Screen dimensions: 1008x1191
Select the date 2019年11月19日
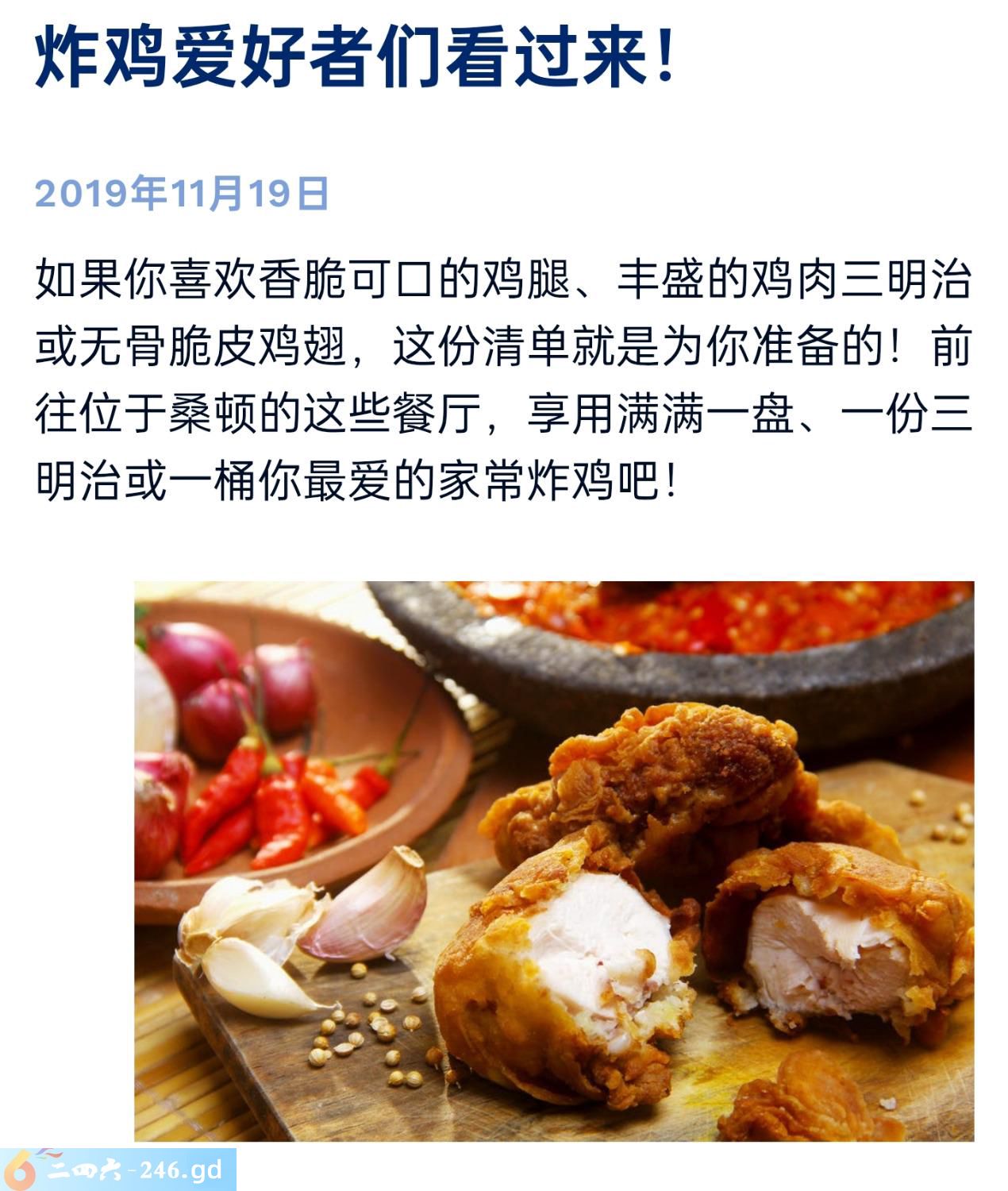183,194
